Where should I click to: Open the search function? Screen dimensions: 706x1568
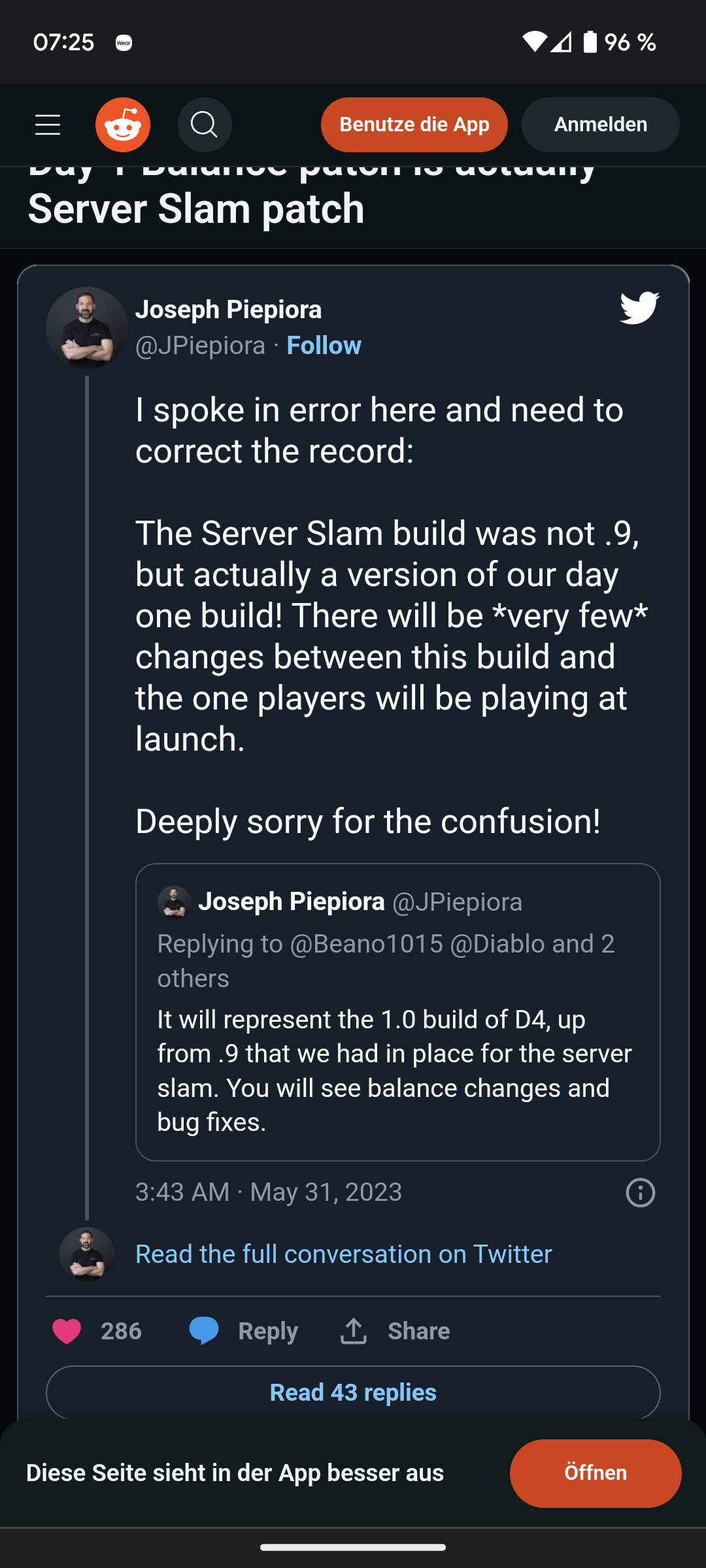[x=205, y=124]
